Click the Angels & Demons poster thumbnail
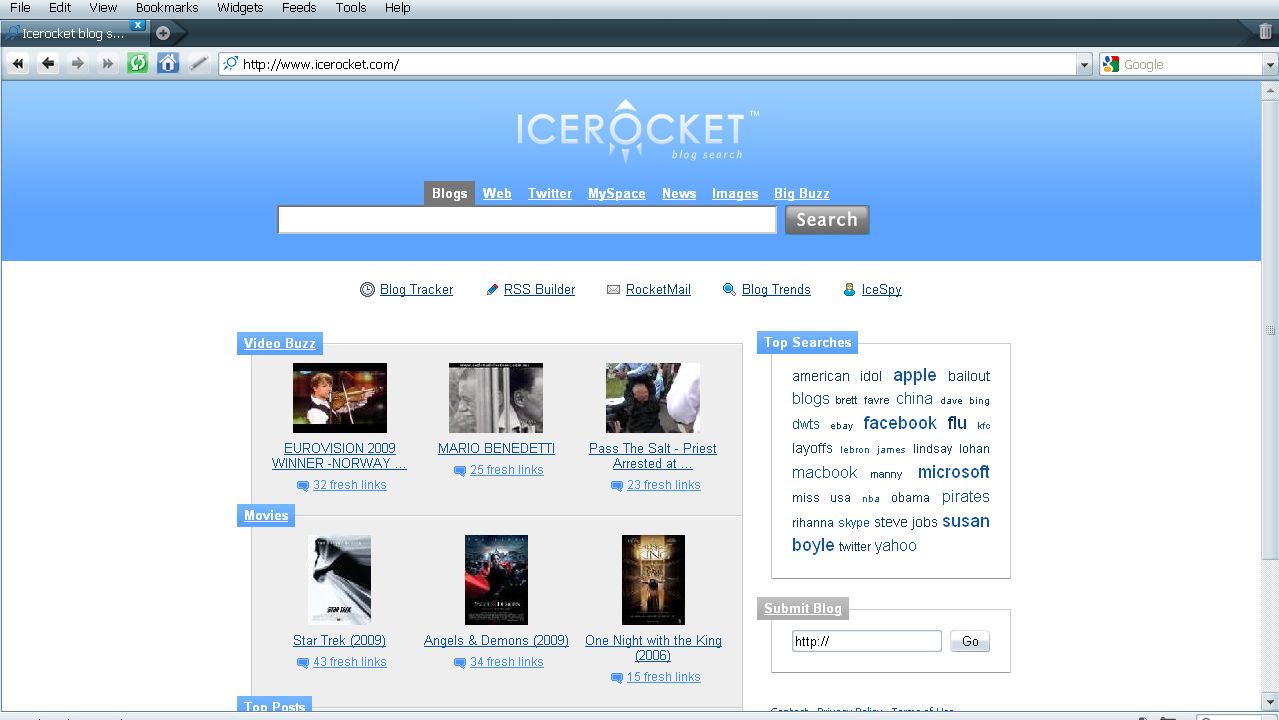This screenshot has height=720, width=1279. point(495,579)
